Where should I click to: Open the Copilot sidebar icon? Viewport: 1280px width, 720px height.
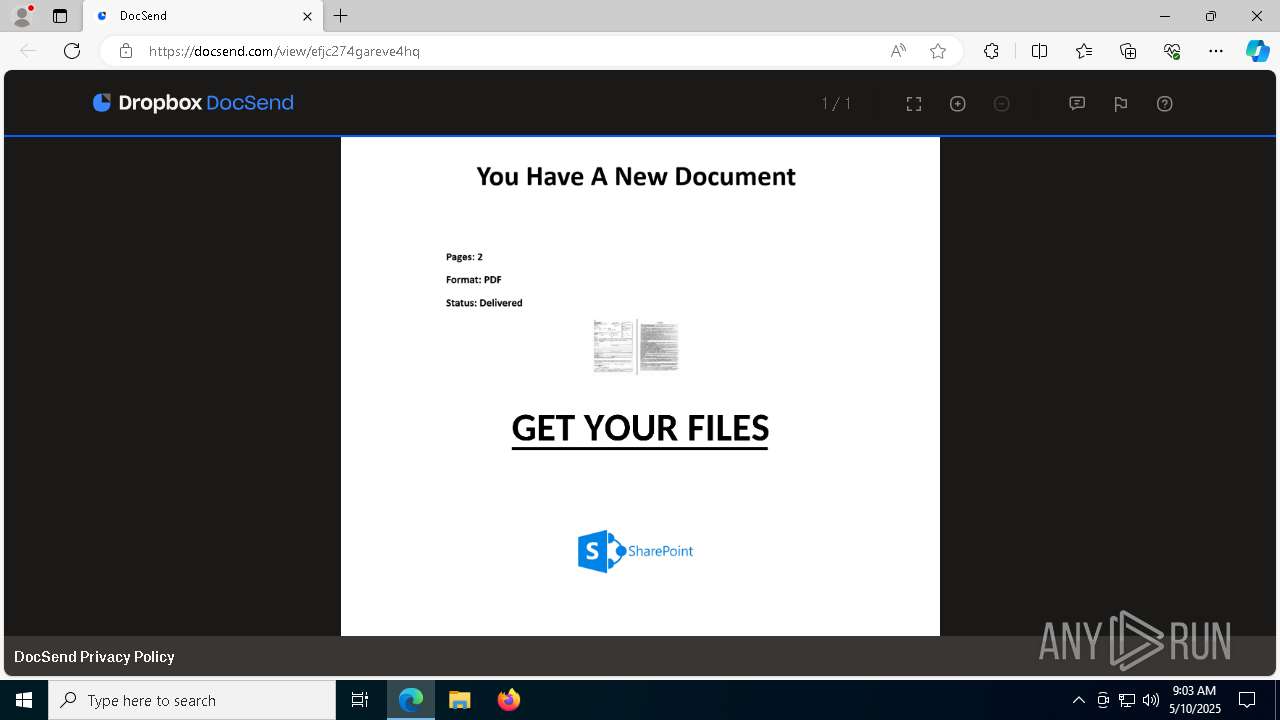pos(1257,51)
